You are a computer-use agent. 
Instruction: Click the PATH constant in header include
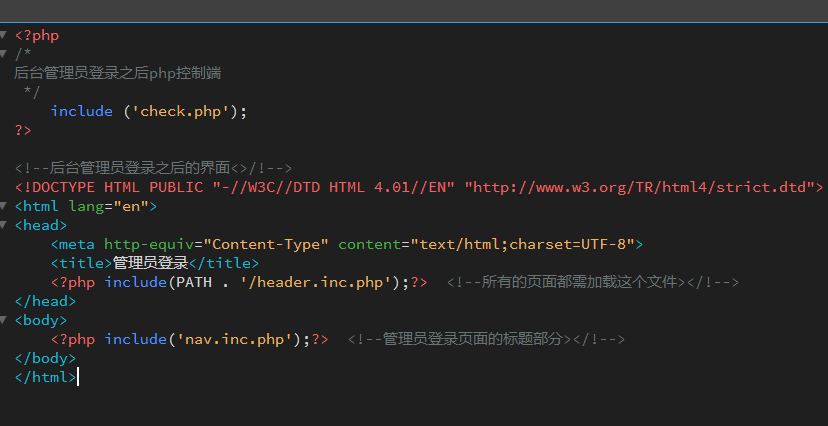194,282
